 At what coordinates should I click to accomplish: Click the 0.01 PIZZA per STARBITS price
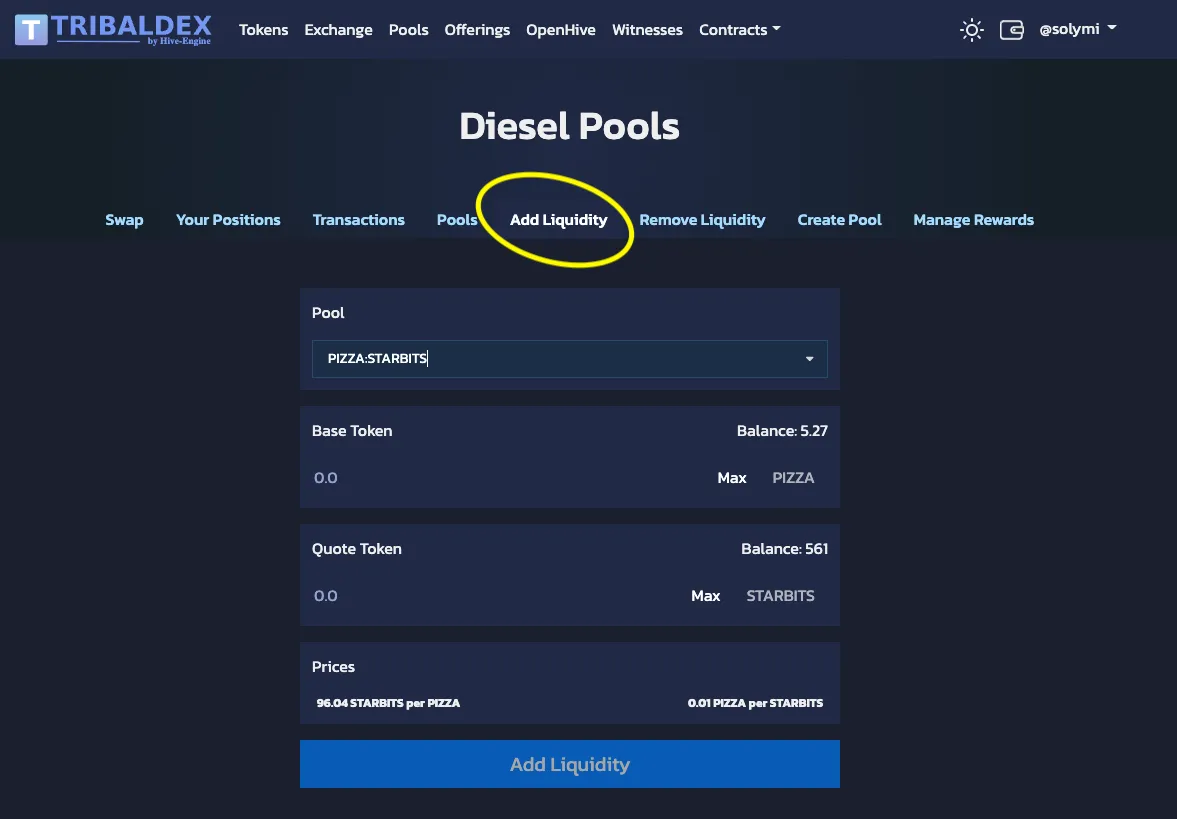(x=755, y=703)
